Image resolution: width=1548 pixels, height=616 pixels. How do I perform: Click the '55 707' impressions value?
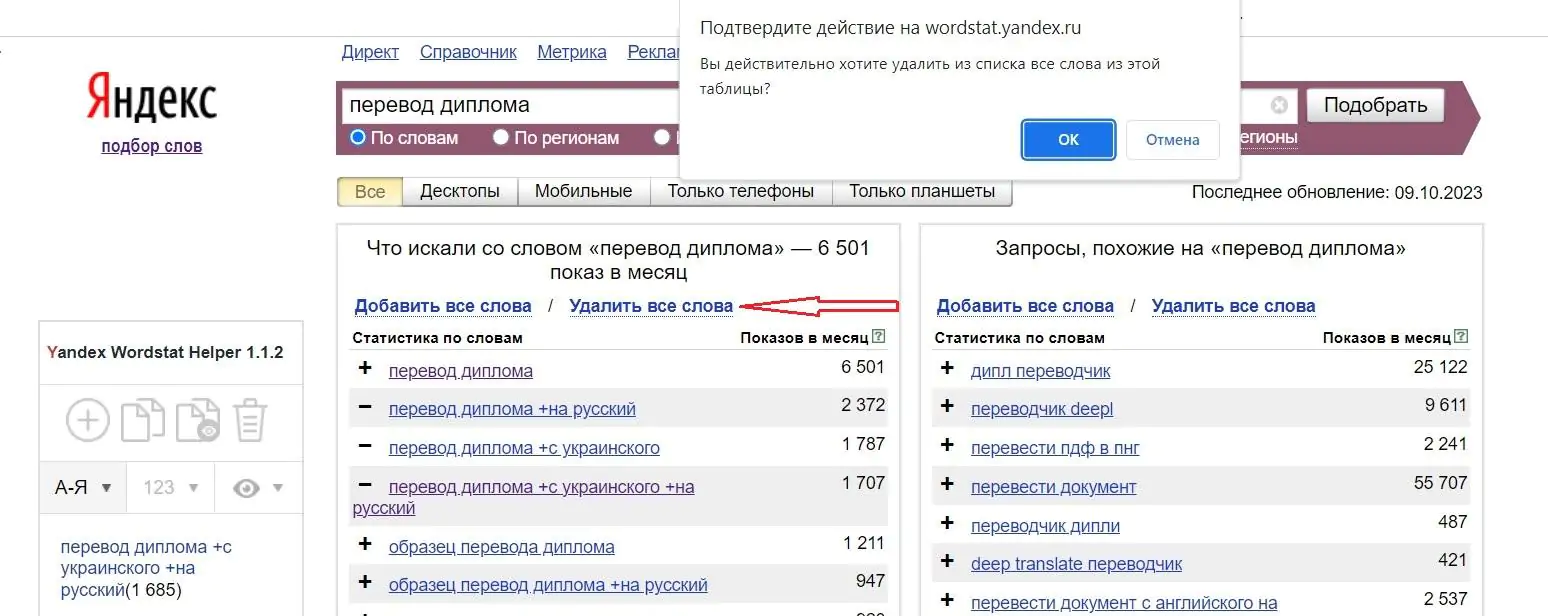click(x=1440, y=483)
